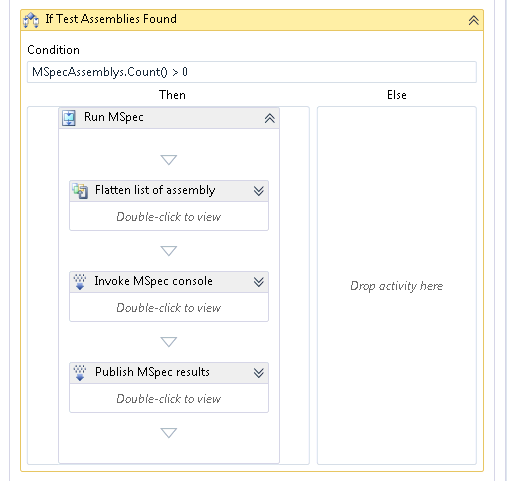The width and height of the screenshot is (512, 481).
Task: Click the Then branch label
Action: tap(172, 95)
